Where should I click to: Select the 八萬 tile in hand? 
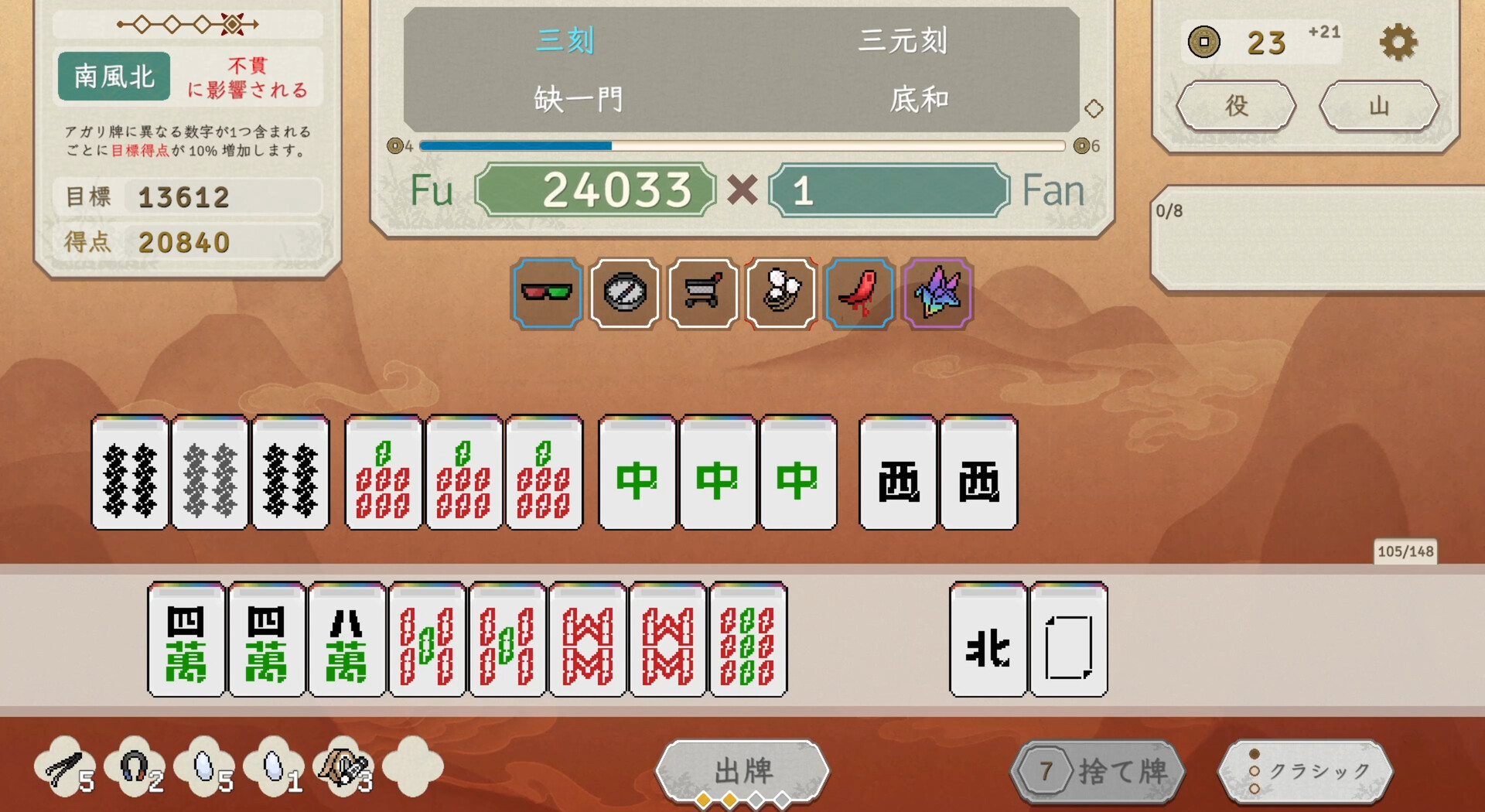pos(346,640)
